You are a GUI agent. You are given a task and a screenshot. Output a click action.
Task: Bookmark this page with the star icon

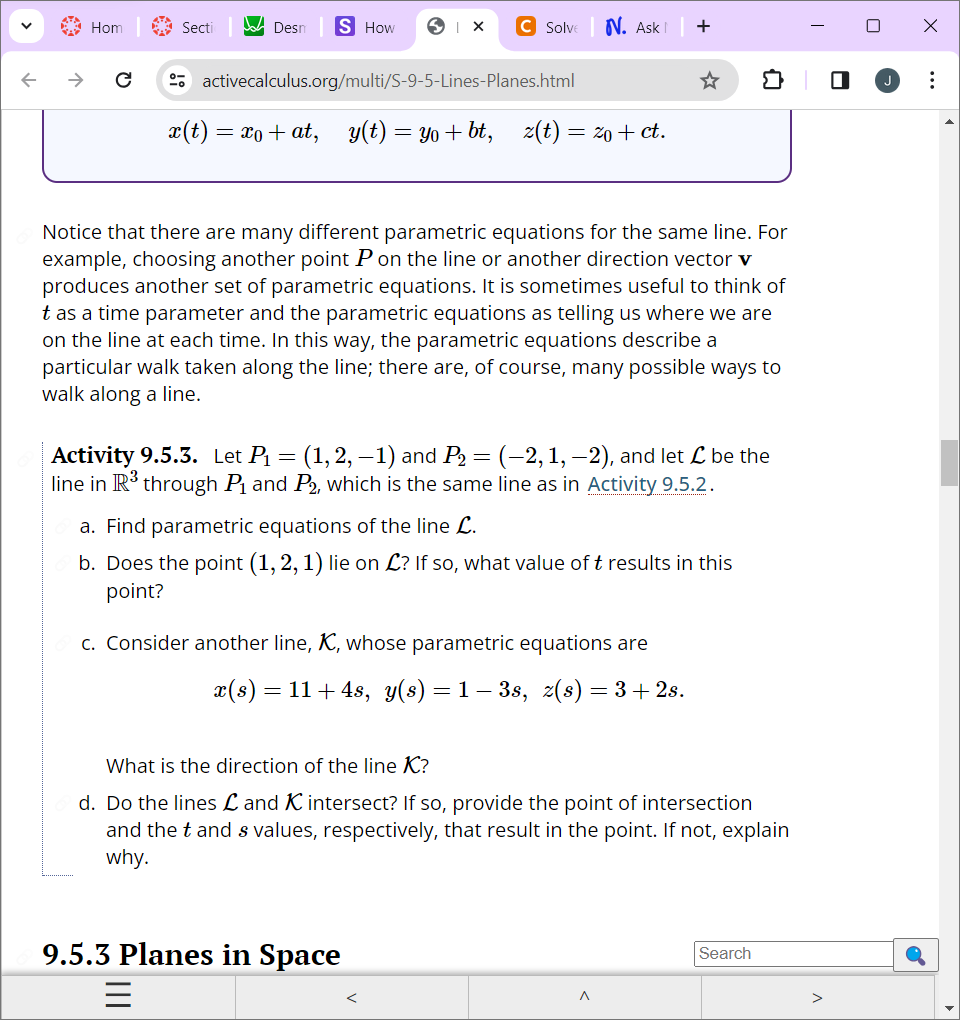(x=710, y=81)
